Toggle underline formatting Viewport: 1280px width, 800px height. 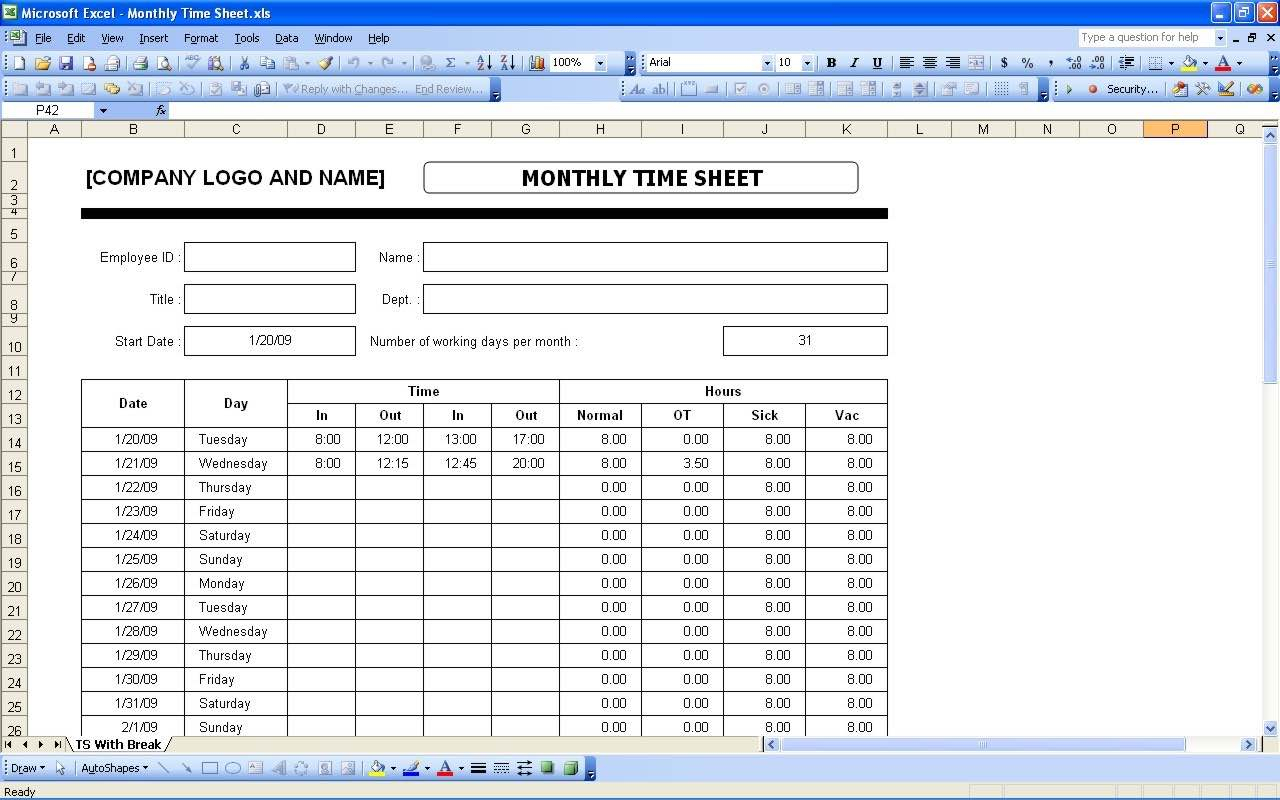pyautogui.click(x=877, y=63)
